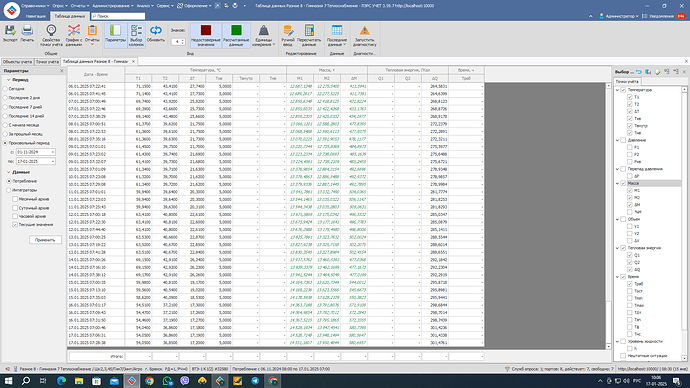Click the Дата - Время column header
Image resolution: width=690 pixels, height=388 pixels.
pos(95,74)
